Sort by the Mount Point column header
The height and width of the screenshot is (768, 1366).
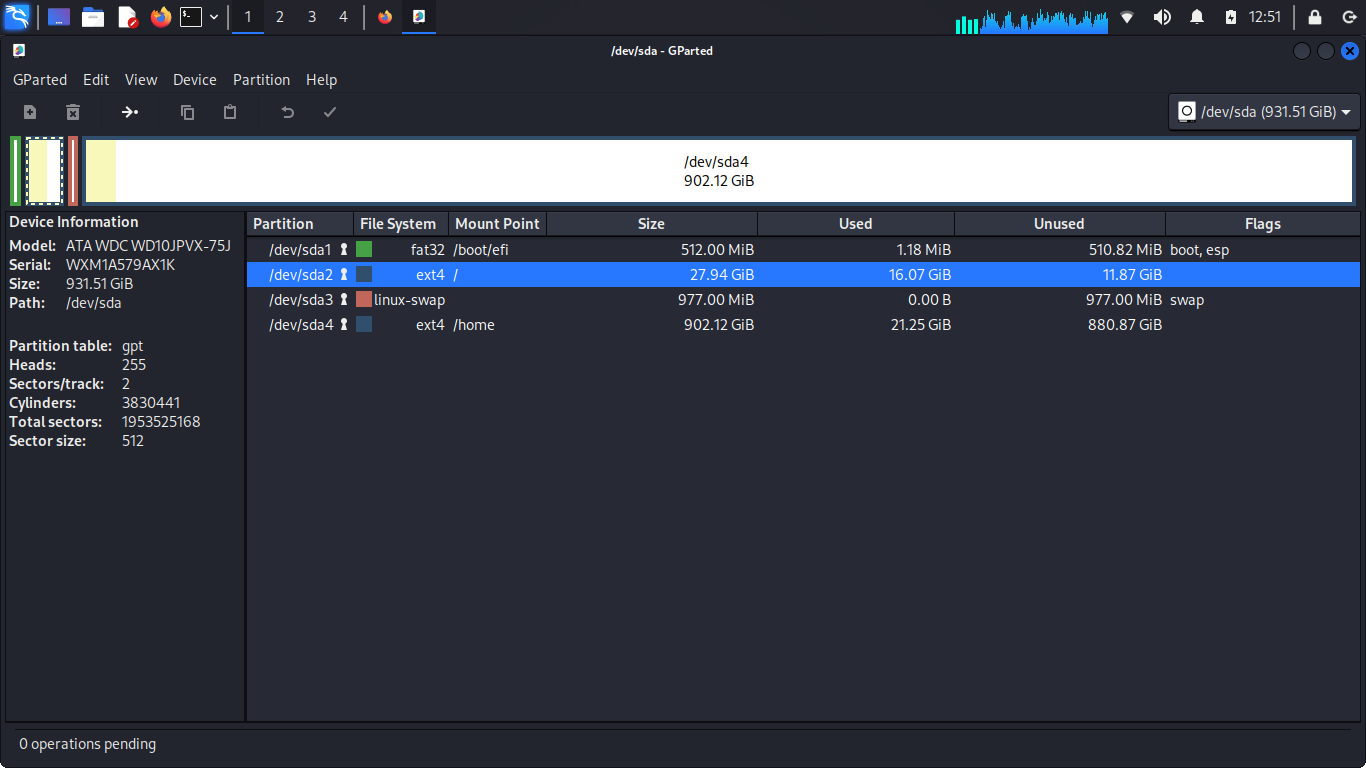(x=497, y=224)
